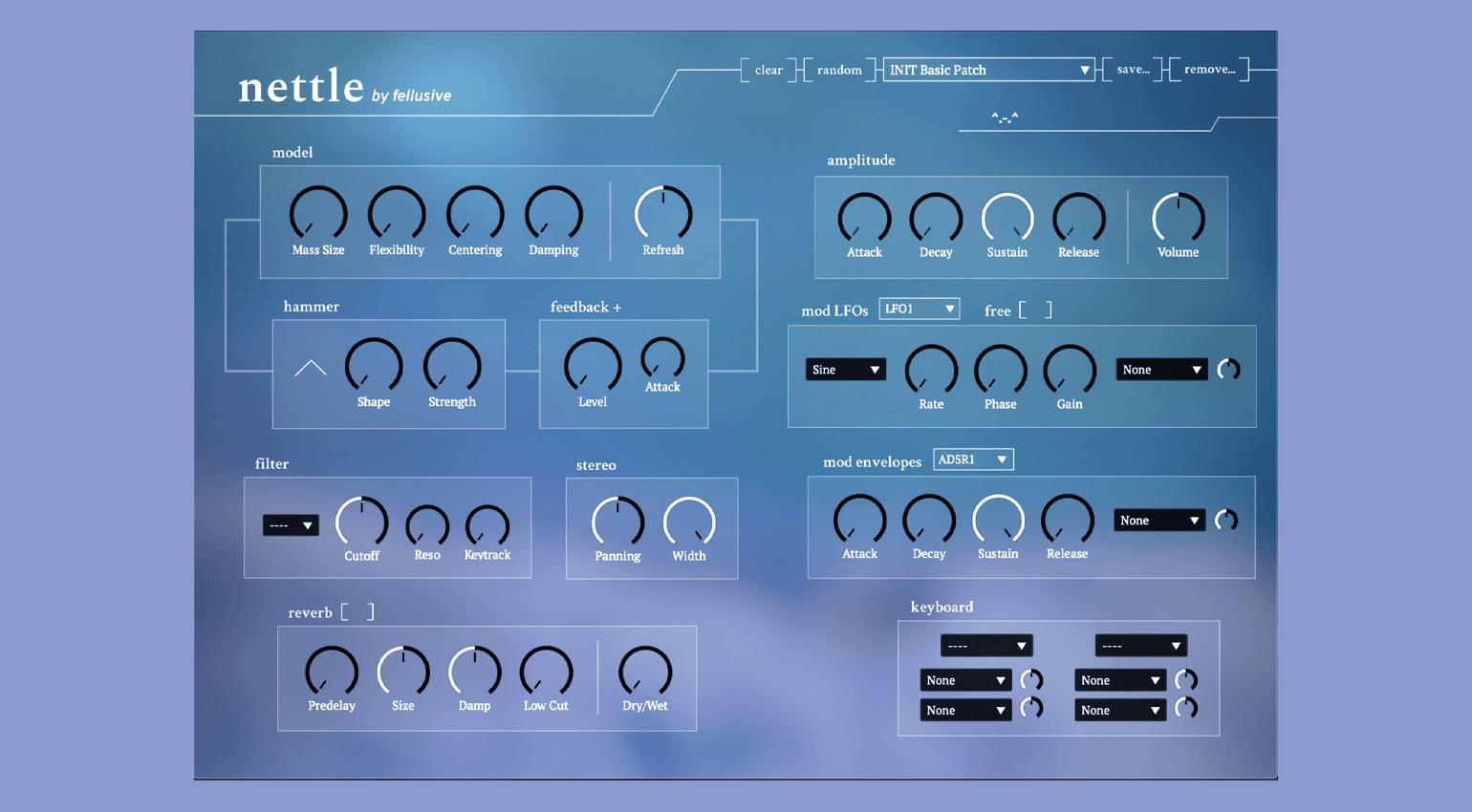Open the upper-left keyboard None destination dropdown

(965, 680)
